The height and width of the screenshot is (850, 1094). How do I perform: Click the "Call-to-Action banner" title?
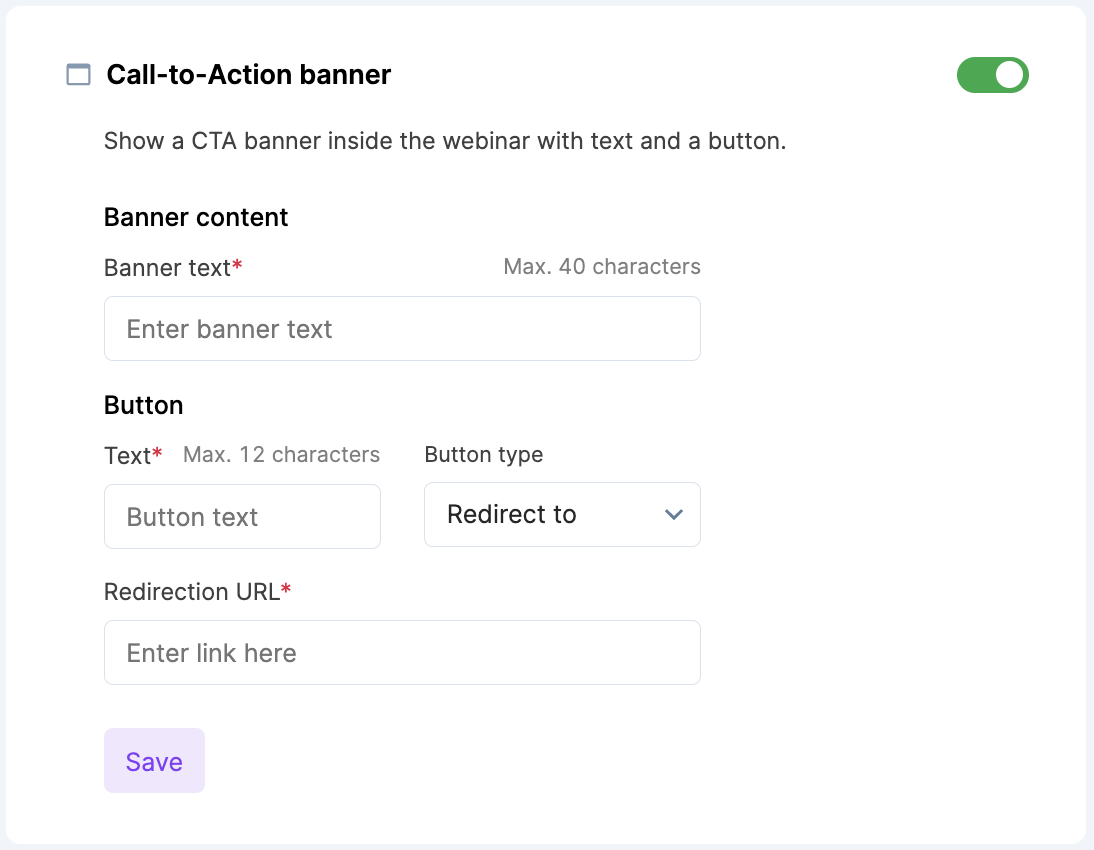click(x=248, y=74)
